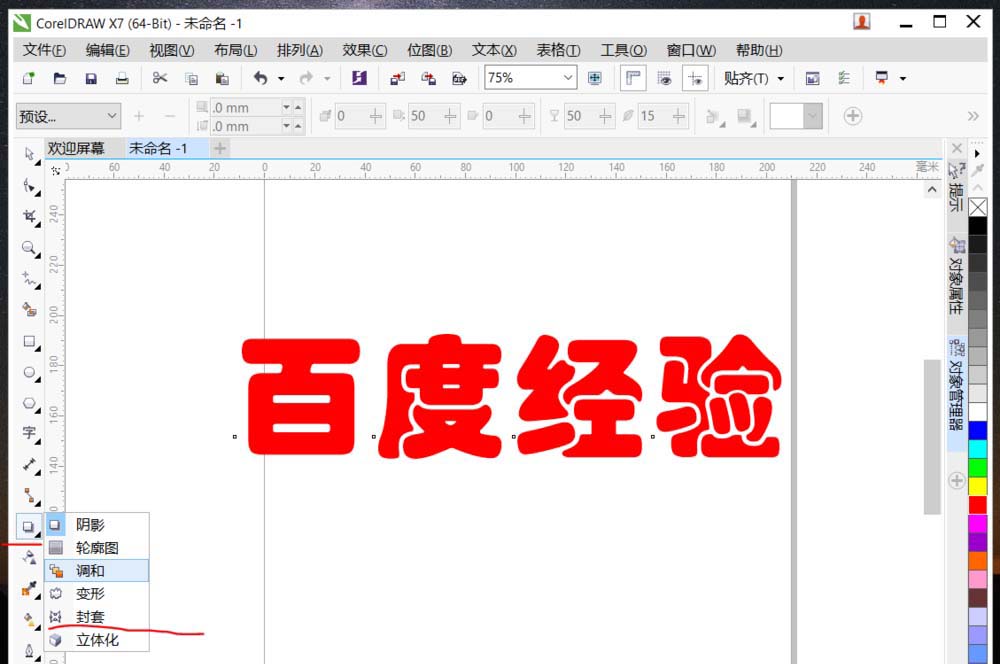Select the parallel dimension tool
The width and height of the screenshot is (1000, 664).
coord(29,464)
